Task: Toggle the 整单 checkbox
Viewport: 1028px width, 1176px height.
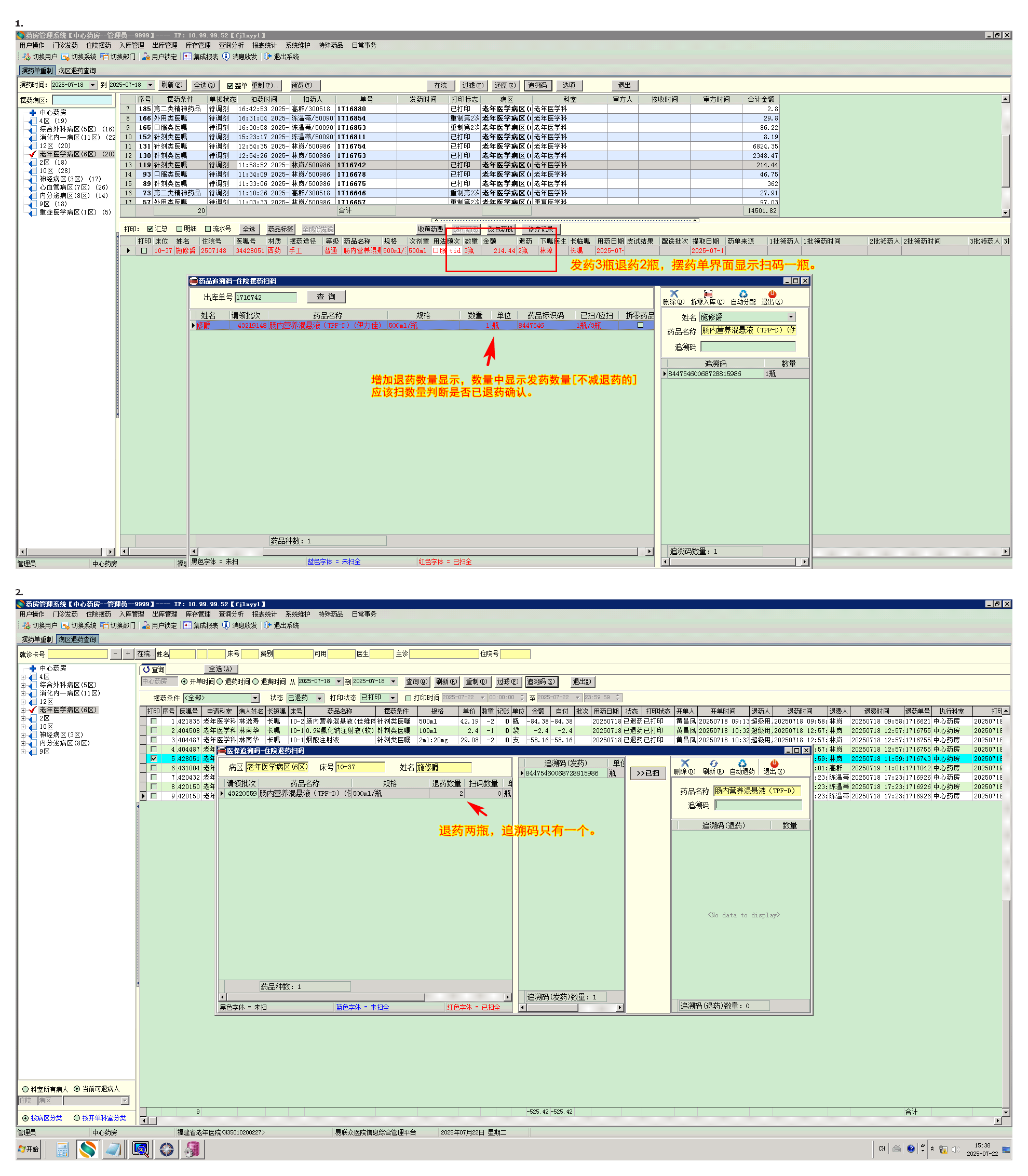Action: tap(230, 86)
